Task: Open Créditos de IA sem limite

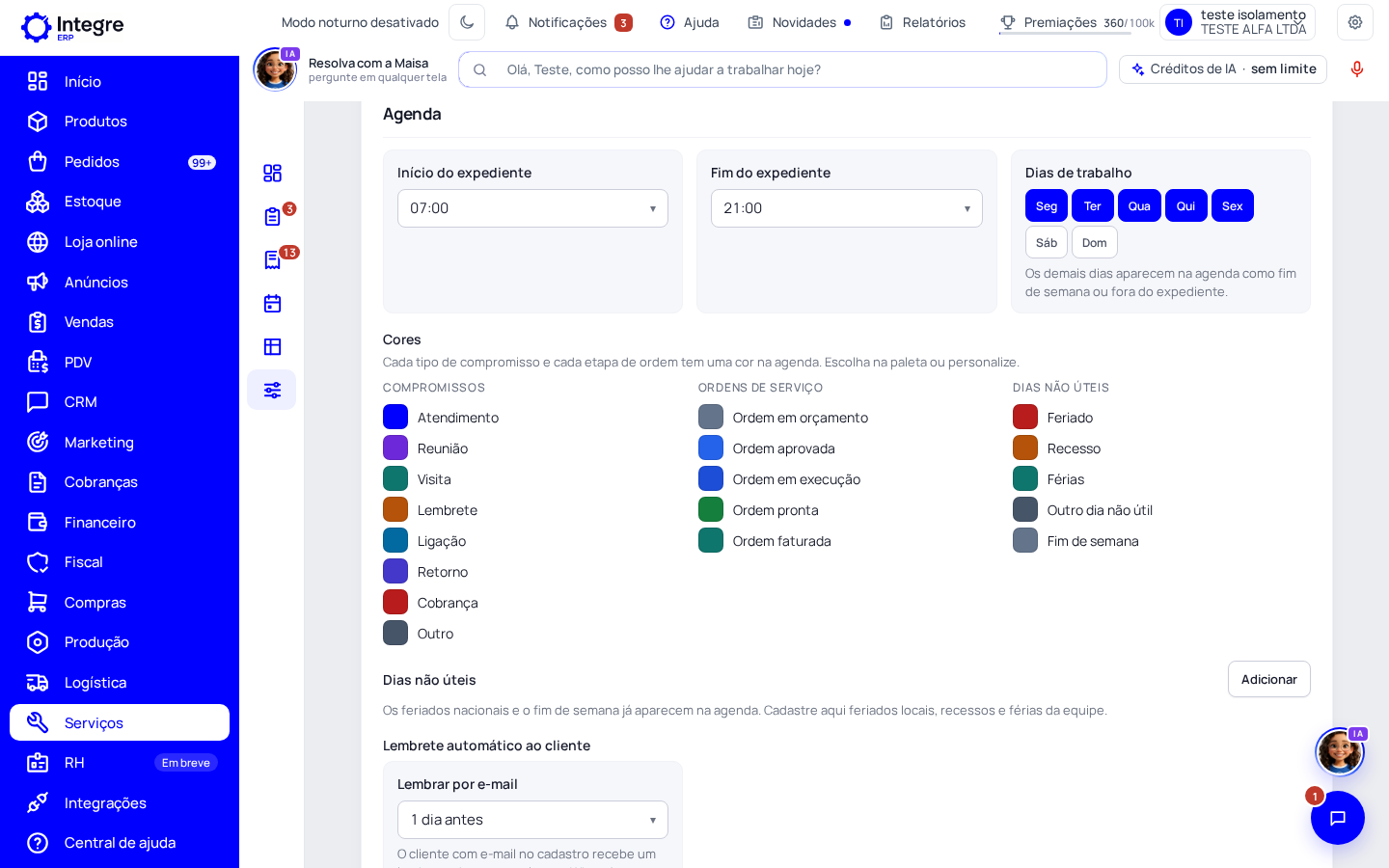Action: tap(1223, 69)
